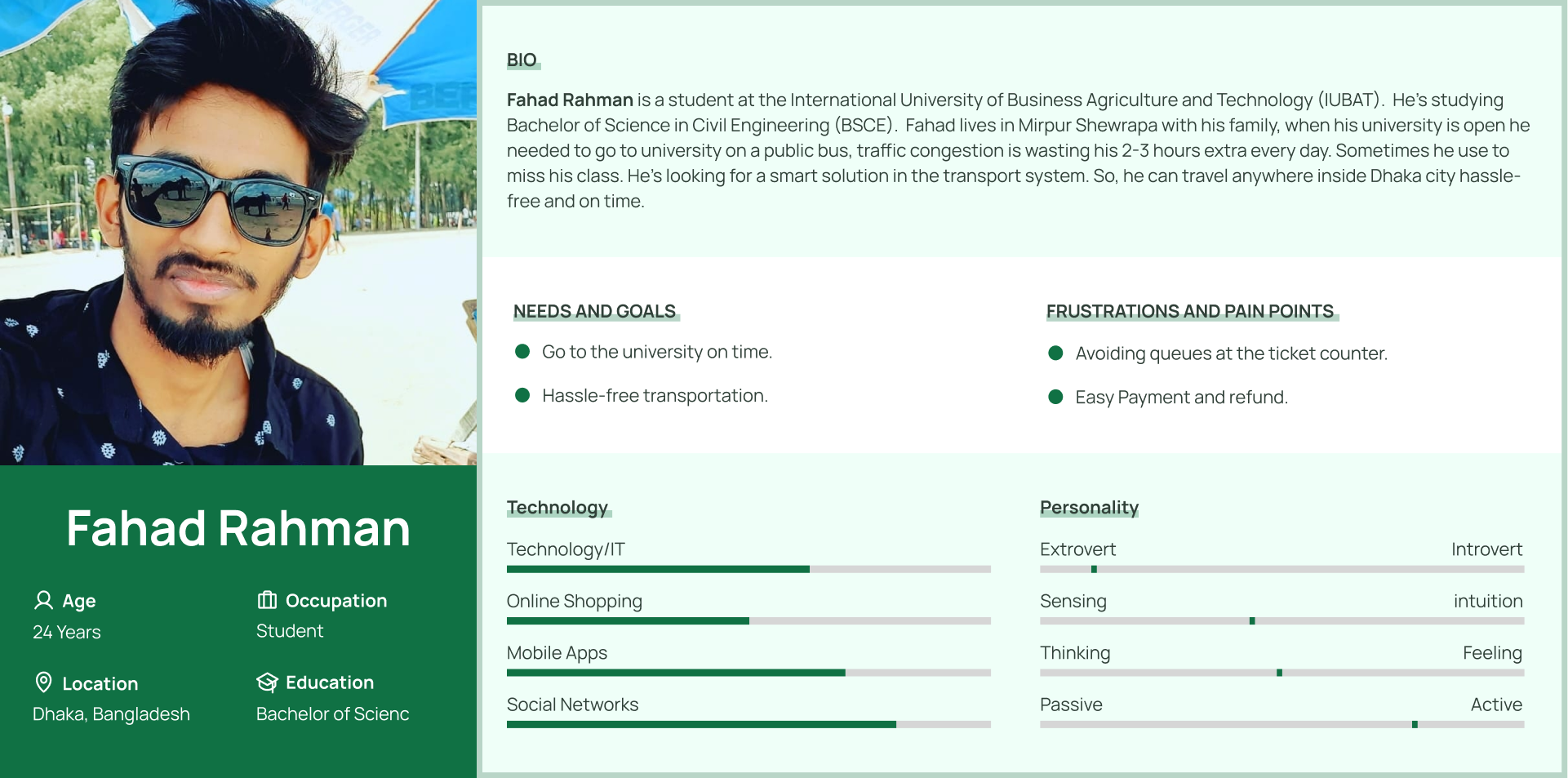The height and width of the screenshot is (778, 1568).
Task: Click the Fahad Rahman profile photo
Action: [x=238, y=233]
